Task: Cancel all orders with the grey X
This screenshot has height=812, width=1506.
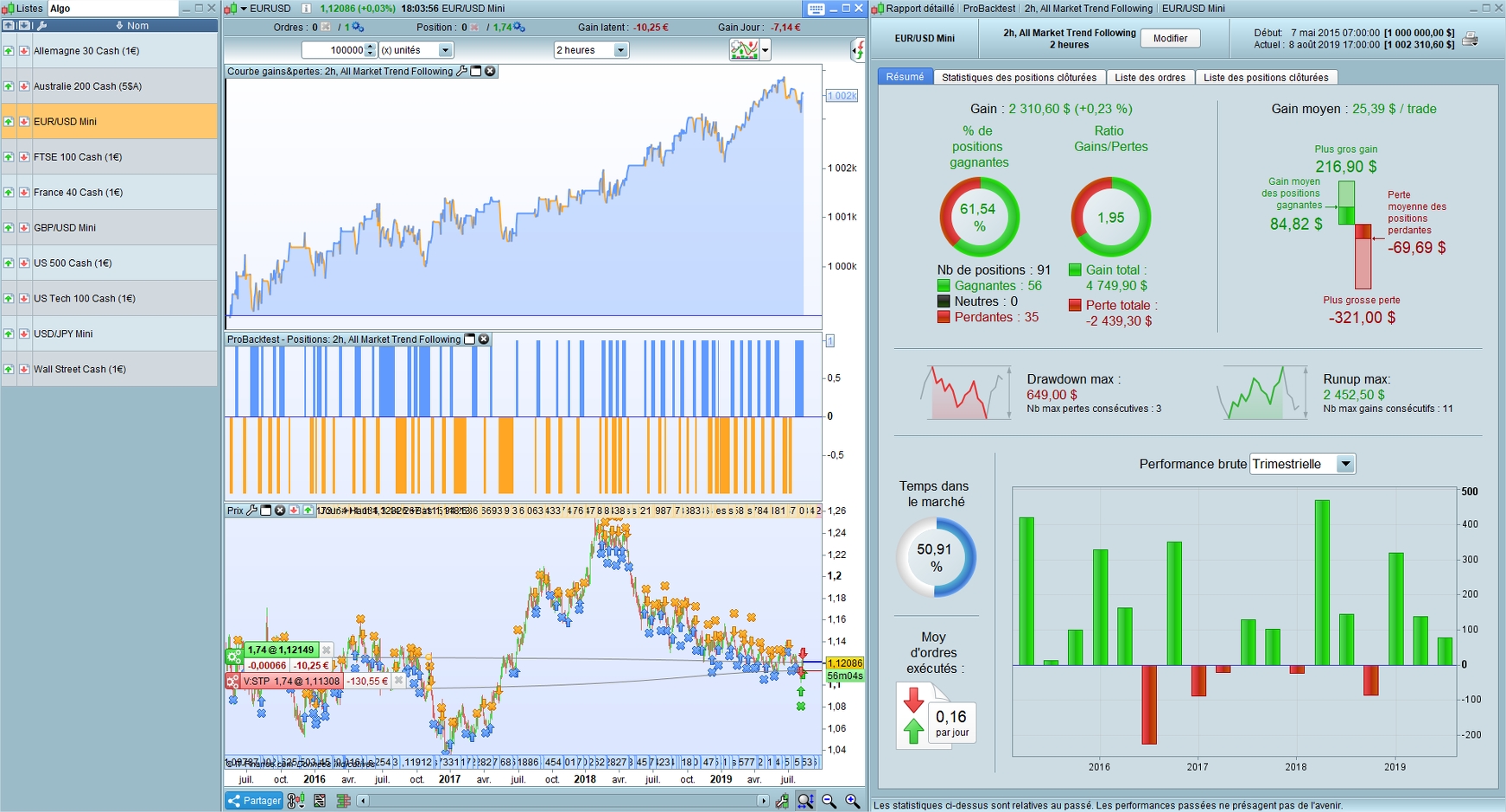Action: point(326,28)
